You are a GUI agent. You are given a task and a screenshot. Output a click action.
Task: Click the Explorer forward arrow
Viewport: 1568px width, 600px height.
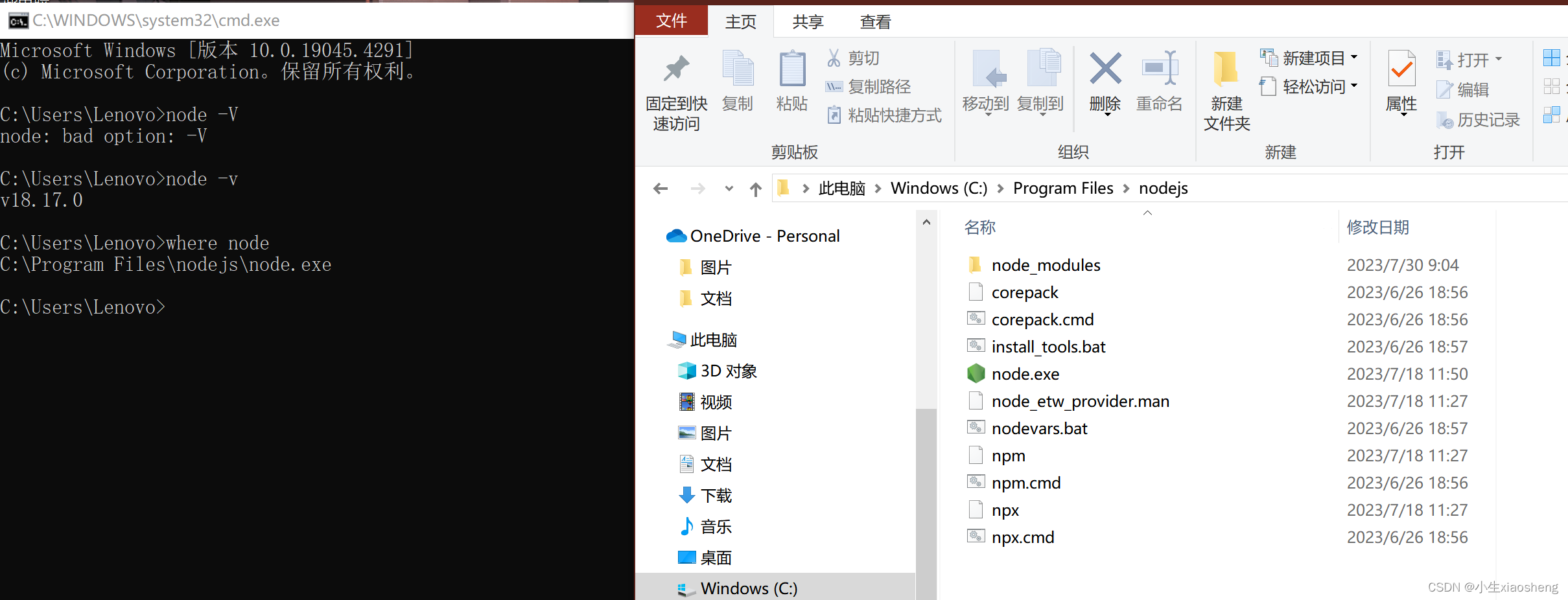tap(698, 189)
